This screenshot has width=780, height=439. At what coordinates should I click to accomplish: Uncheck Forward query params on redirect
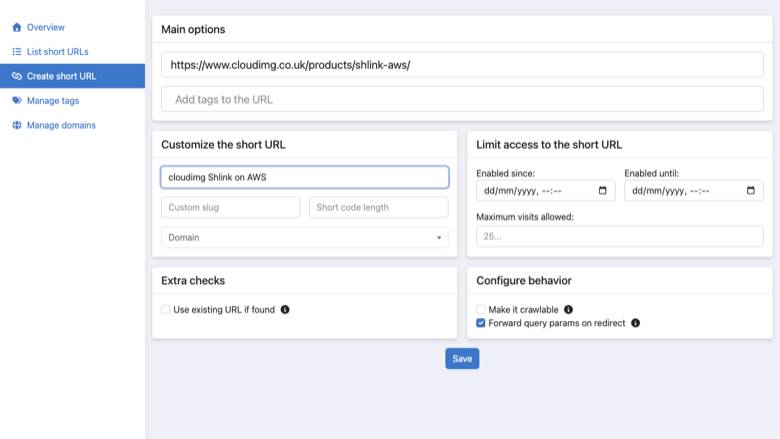(x=481, y=323)
